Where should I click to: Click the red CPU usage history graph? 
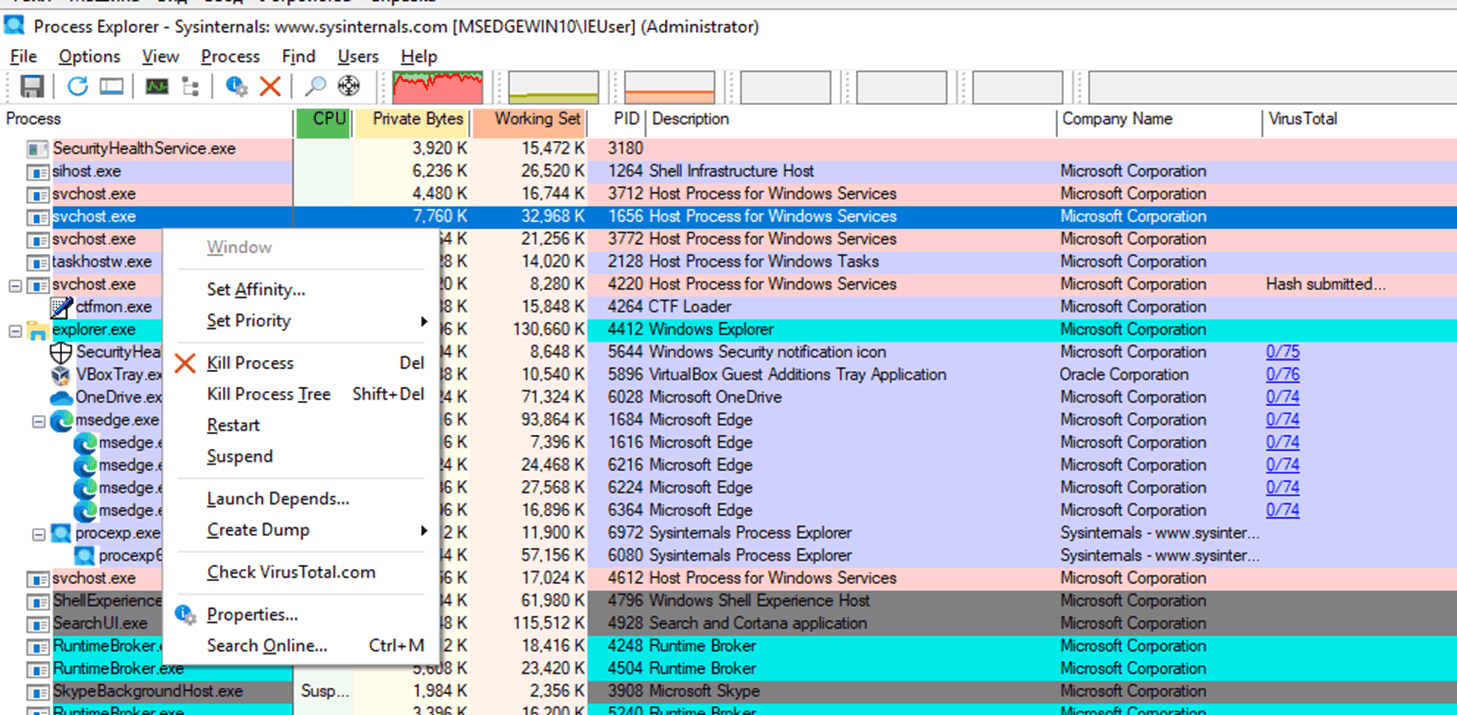(x=438, y=87)
